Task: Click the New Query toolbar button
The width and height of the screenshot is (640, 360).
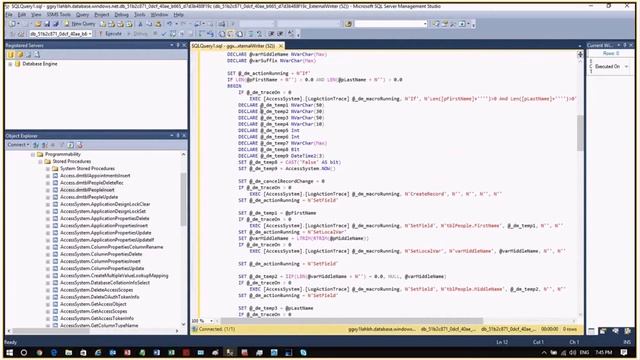Action: 79,24
